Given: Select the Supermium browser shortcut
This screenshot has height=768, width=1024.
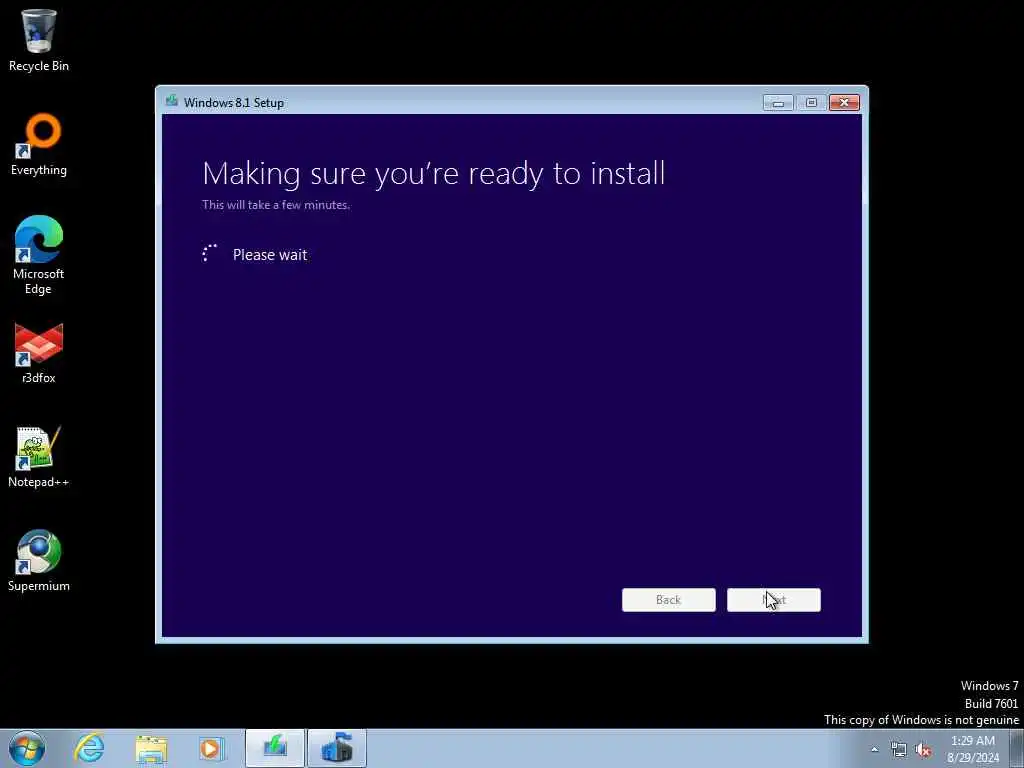Looking at the screenshot, I should click(x=39, y=561).
